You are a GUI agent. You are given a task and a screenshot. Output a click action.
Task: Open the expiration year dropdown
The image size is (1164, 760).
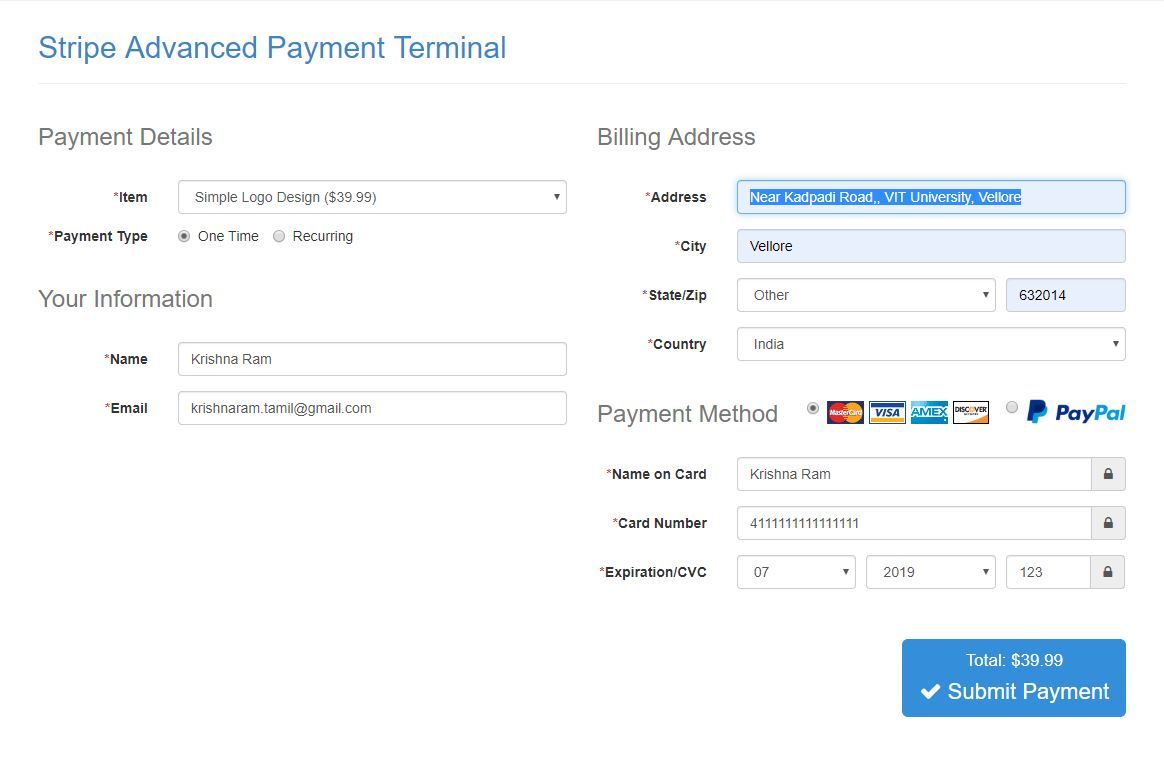point(931,572)
